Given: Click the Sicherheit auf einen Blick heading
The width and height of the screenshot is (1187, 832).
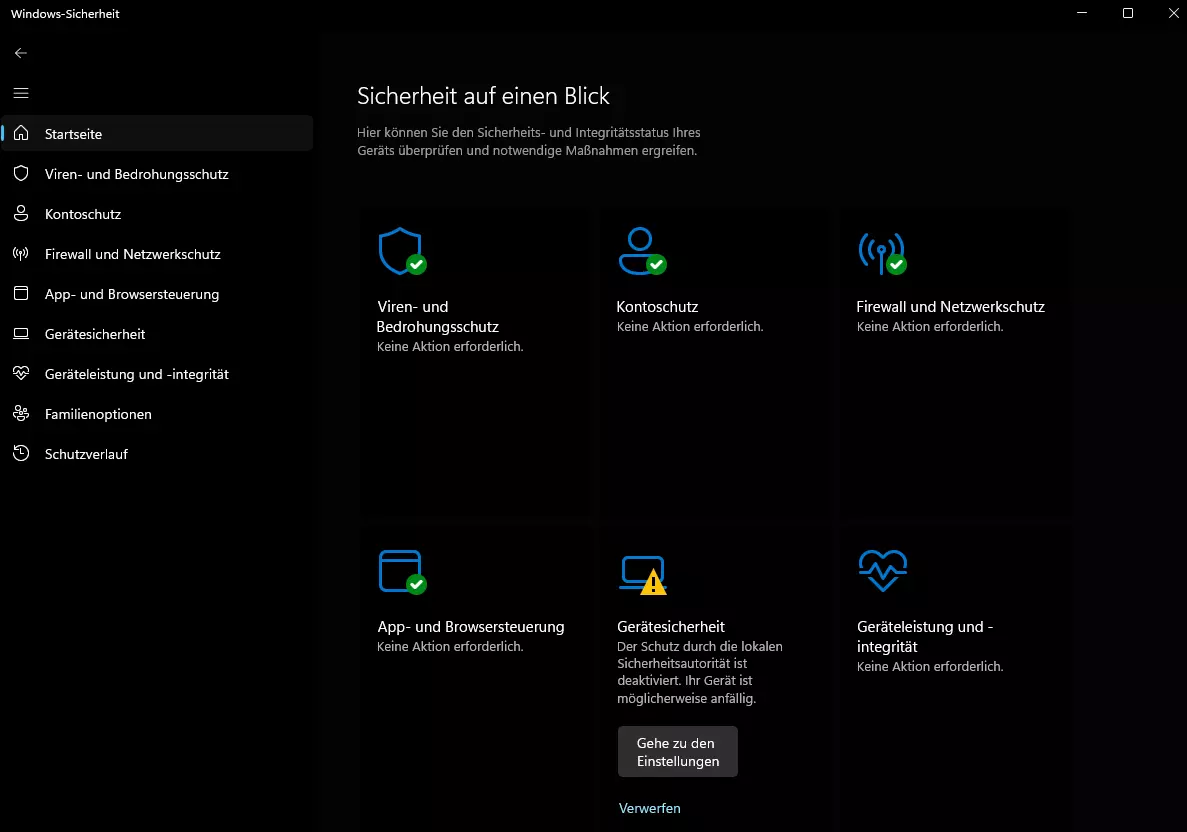Looking at the screenshot, I should pos(483,95).
